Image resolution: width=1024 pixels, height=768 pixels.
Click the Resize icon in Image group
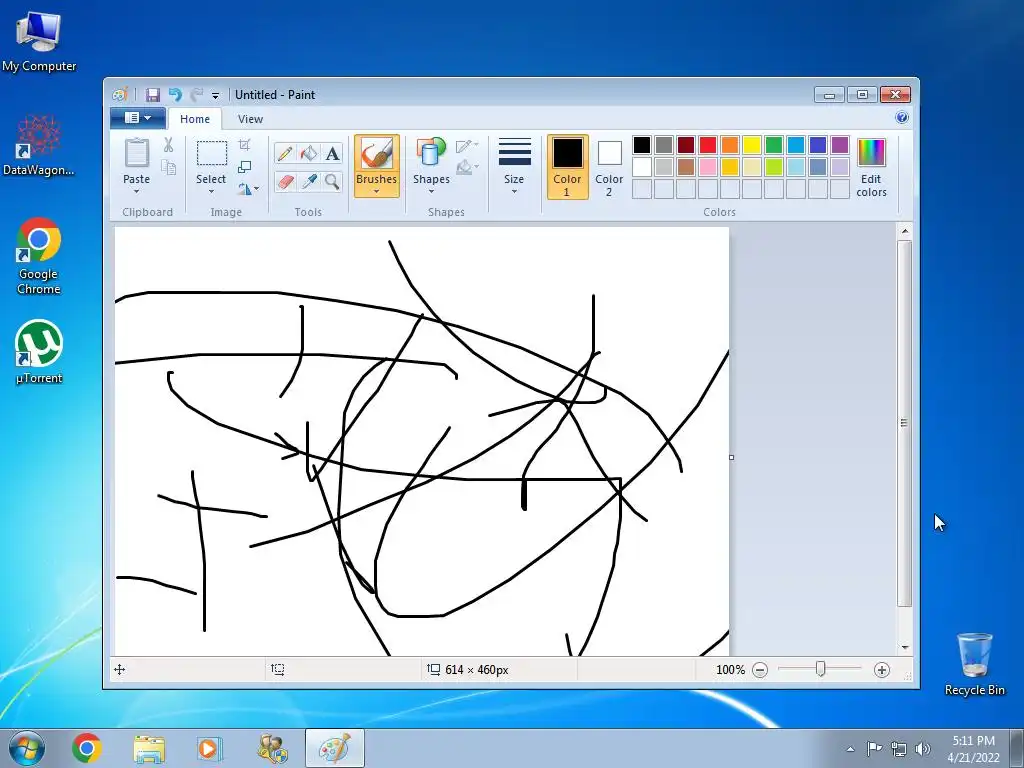click(x=244, y=167)
